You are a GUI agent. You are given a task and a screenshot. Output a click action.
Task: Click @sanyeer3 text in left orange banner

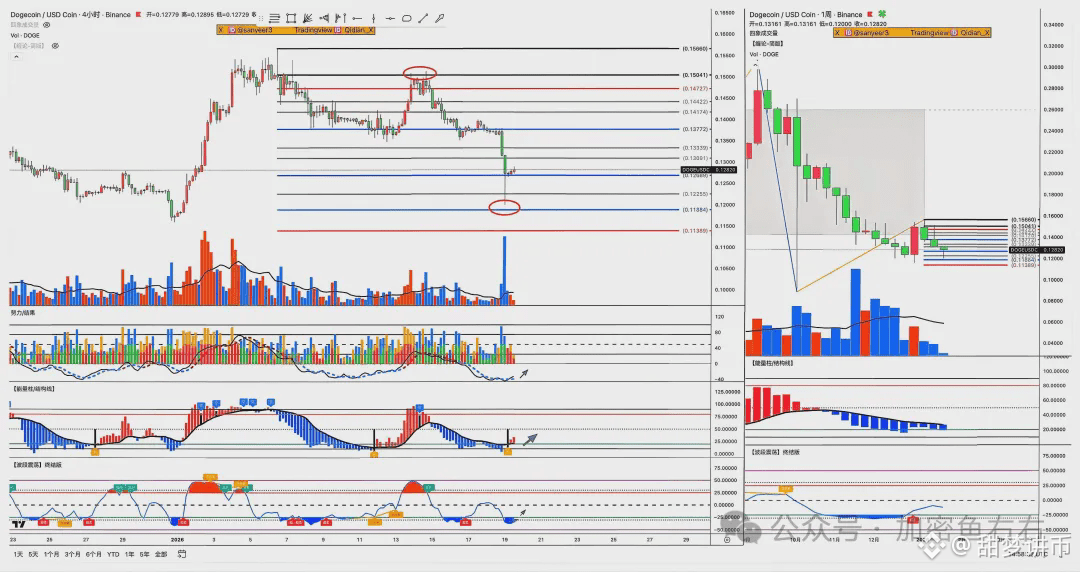[255, 30]
